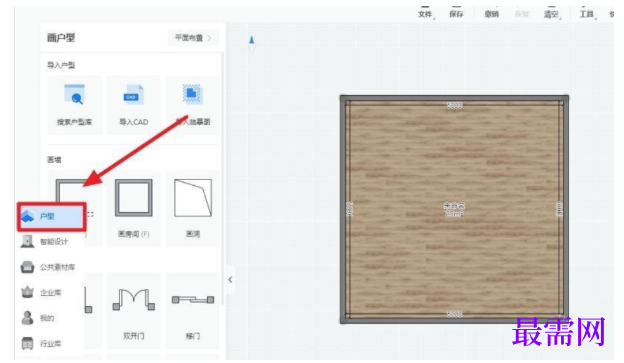The height and width of the screenshot is (363, 624).
Task: Collapse the left panel with arrow handle
Action: coord(230,279)
